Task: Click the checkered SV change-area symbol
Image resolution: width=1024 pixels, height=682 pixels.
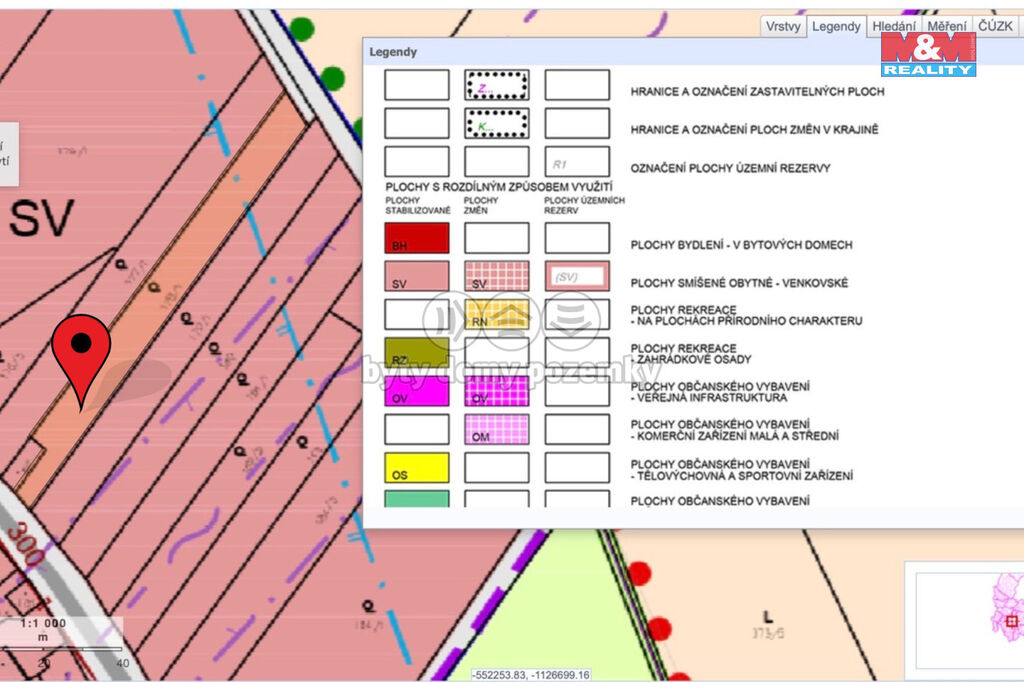Action: (497, 277)
